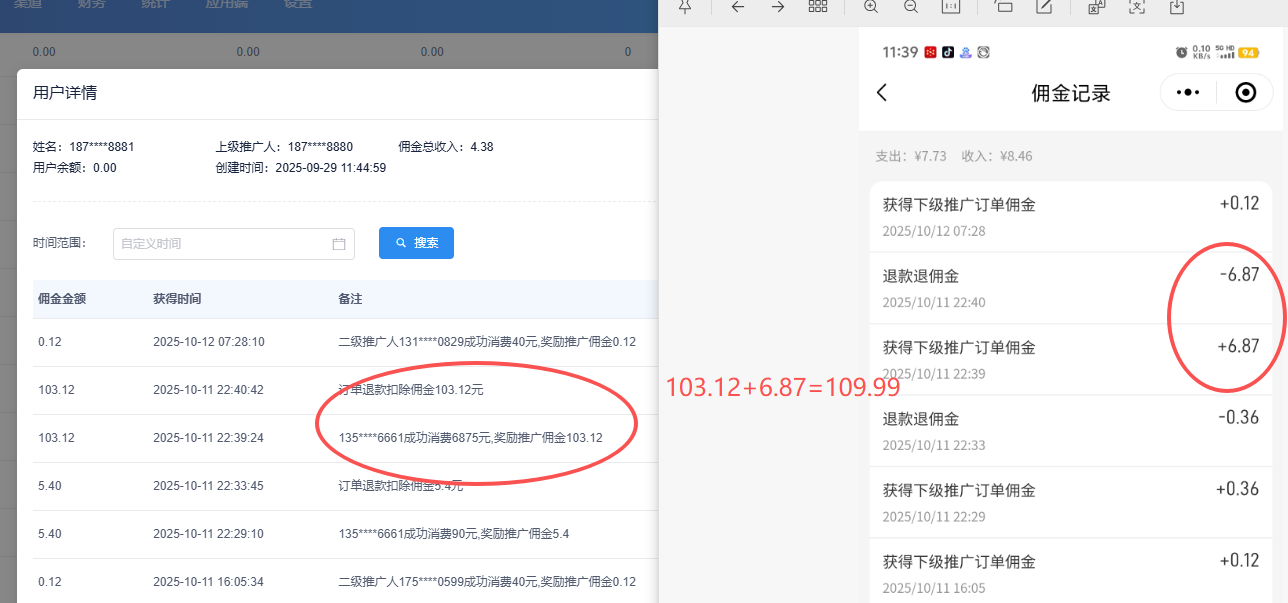Go to next image with right arrow
Screen dimensions: 1288x603
(778, 6)
